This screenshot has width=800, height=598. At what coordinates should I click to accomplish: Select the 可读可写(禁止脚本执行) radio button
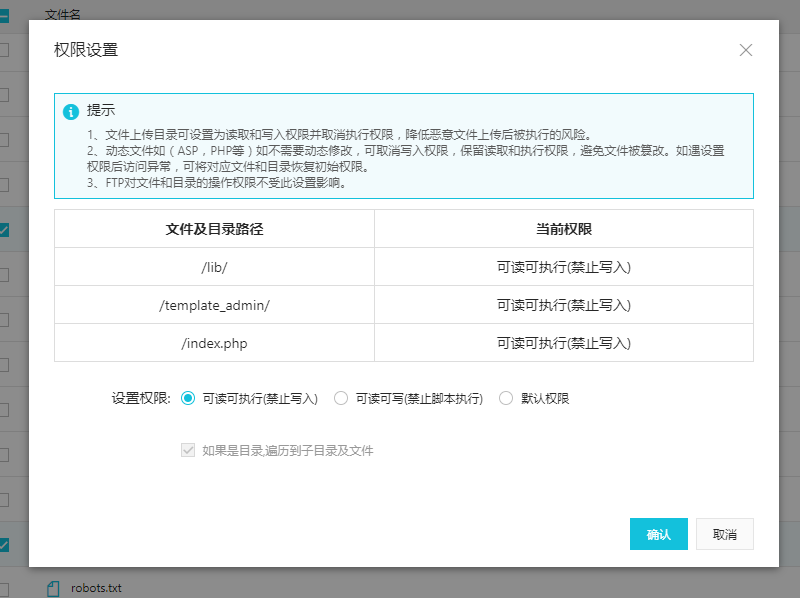(x=340, y=397)
